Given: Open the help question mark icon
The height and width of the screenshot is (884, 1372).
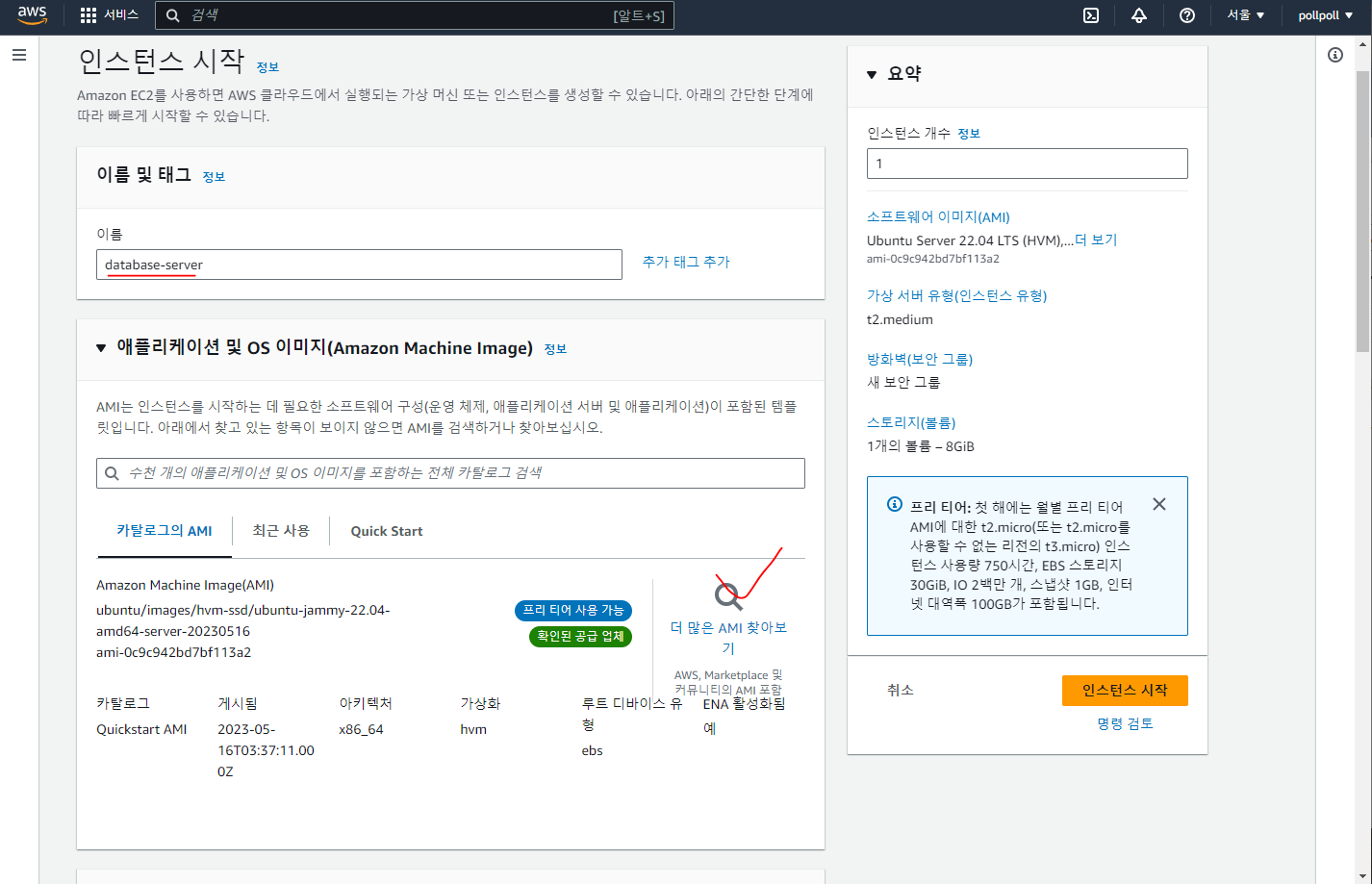Looking at the screenshot, I should pos(1187,15).
